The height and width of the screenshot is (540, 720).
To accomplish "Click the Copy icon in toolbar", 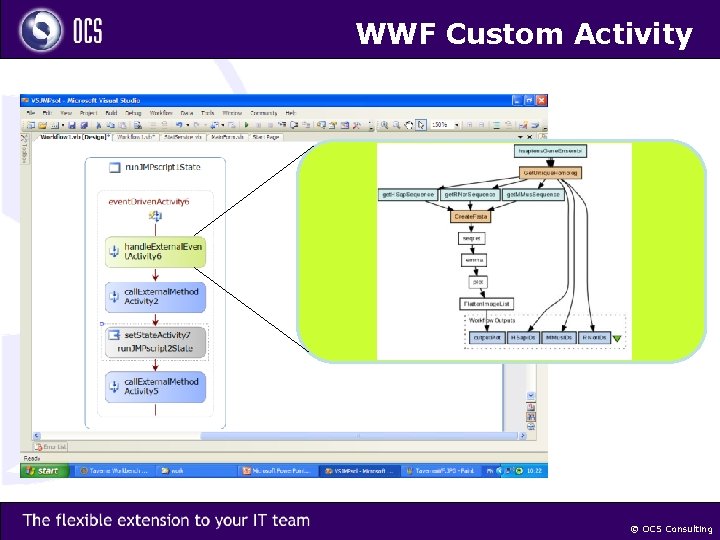I will tap(111, 125).
